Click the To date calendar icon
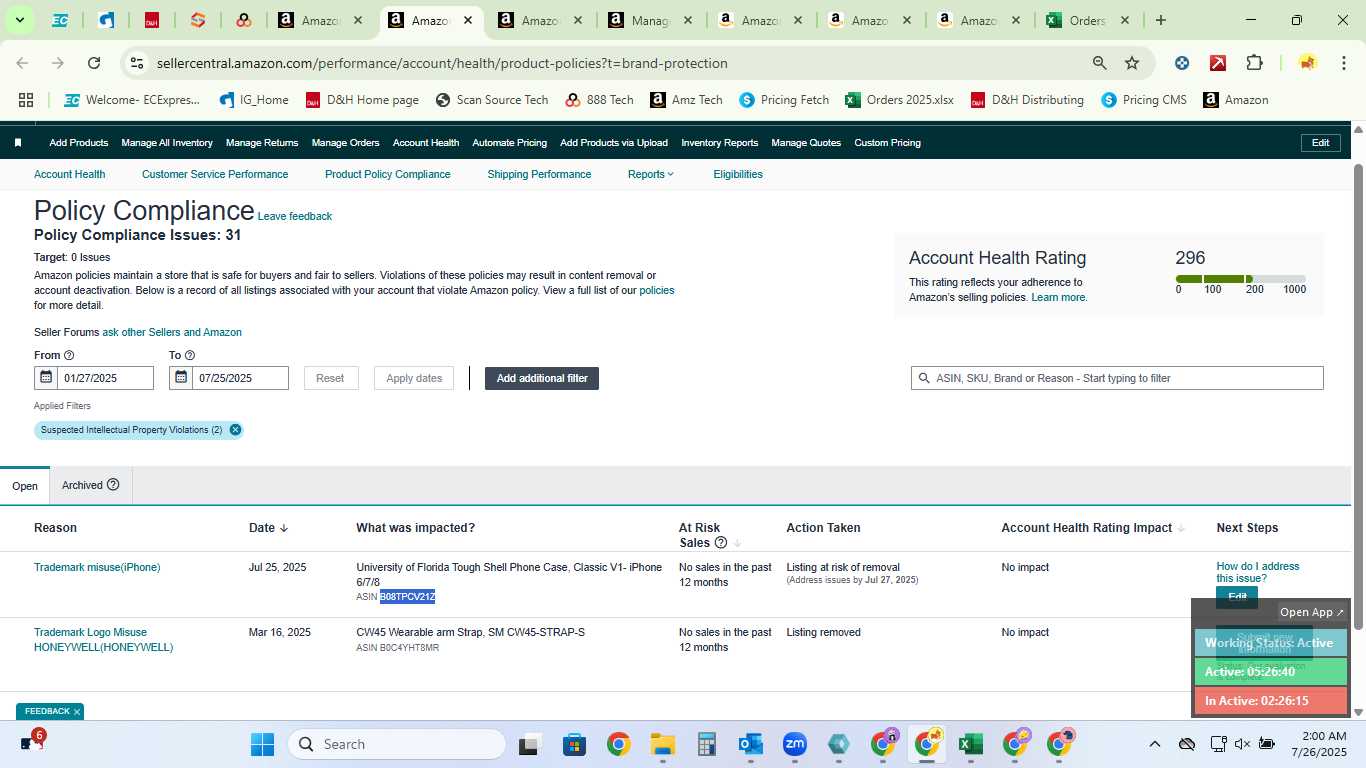Image resolution: width=1366 pixels, height=768 pixels. (x=181, y=378)
